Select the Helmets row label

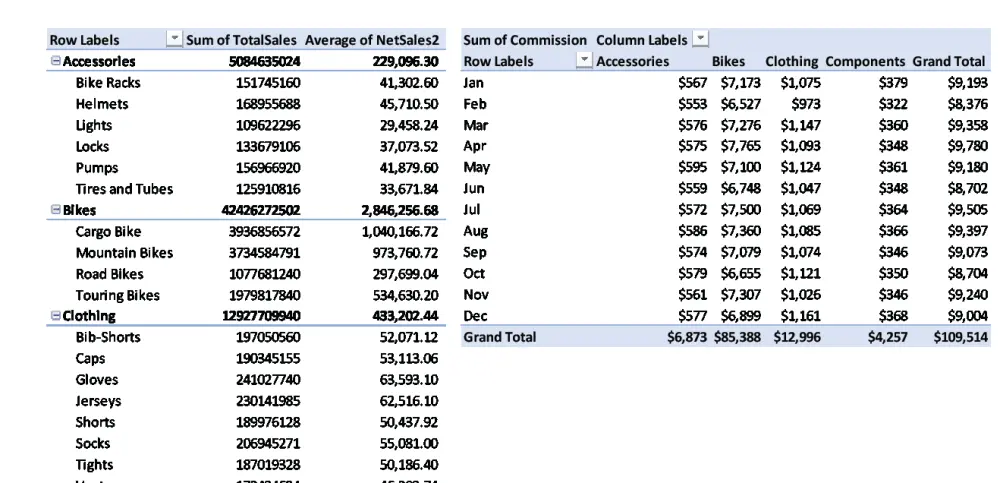tap(101, 104)
